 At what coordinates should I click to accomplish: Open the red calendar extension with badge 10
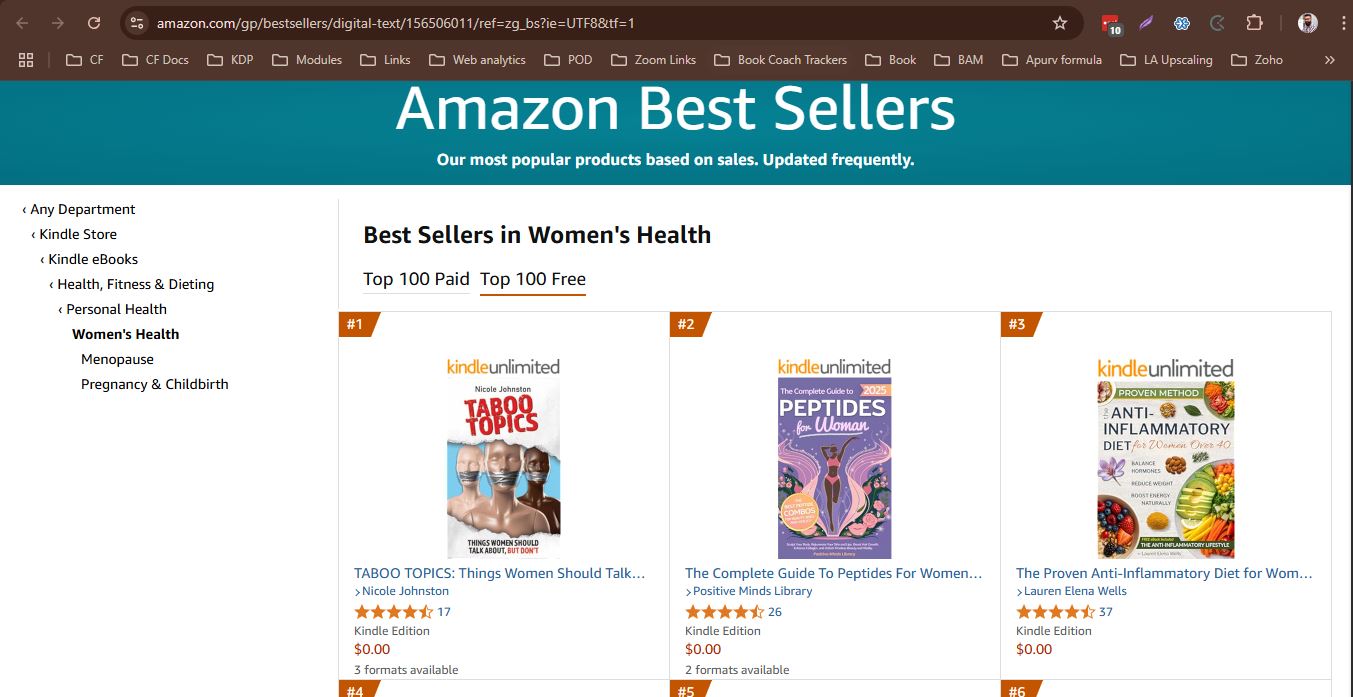pos(1111,24)
